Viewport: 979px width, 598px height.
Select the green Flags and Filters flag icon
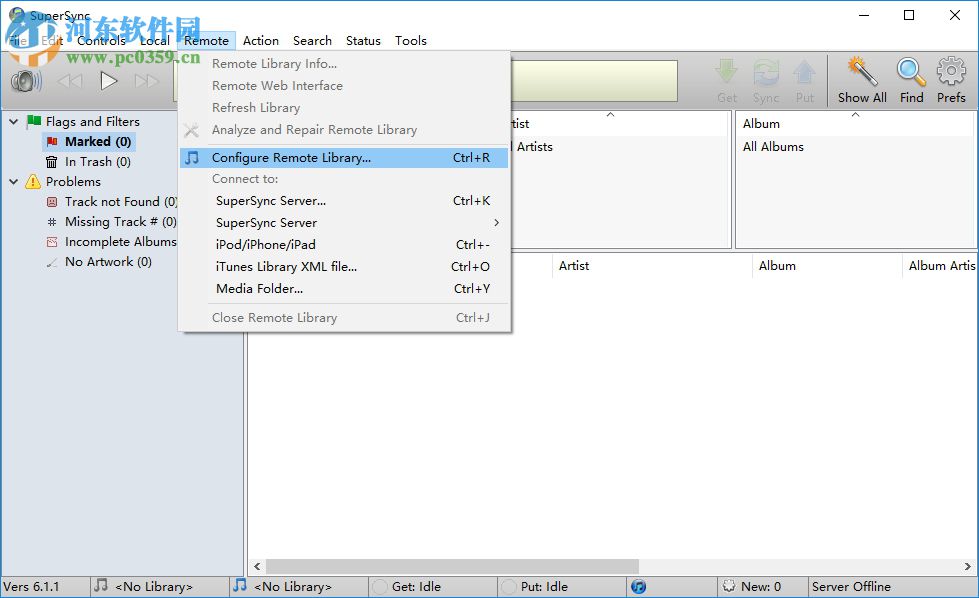pos(34,121)
